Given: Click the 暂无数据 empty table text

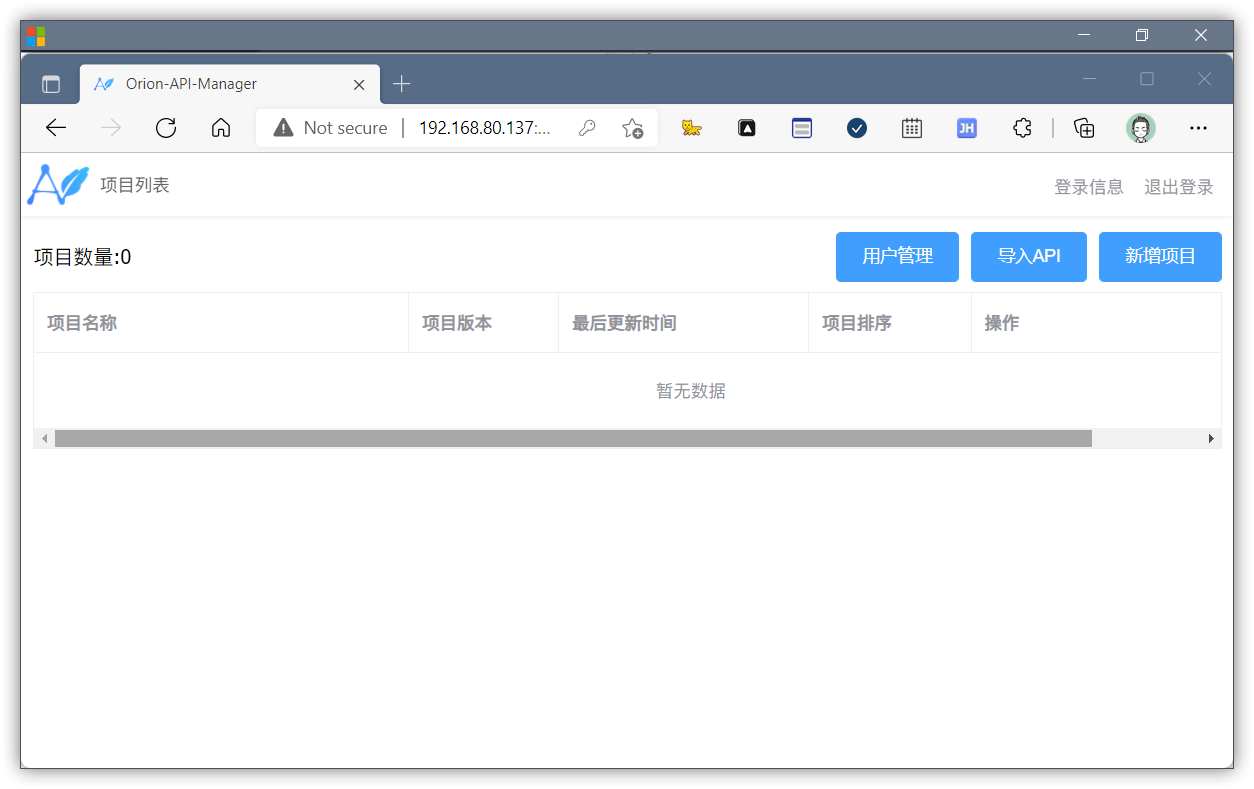Looking at the screenshot, I should coord(691,391).
